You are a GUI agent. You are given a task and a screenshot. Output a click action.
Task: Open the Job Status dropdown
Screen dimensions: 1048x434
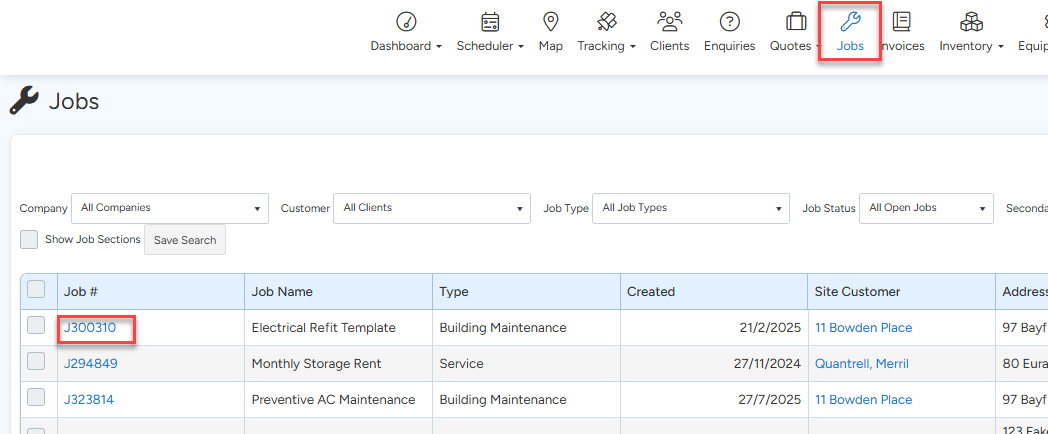pyautogui.click(x=926, y=208)
